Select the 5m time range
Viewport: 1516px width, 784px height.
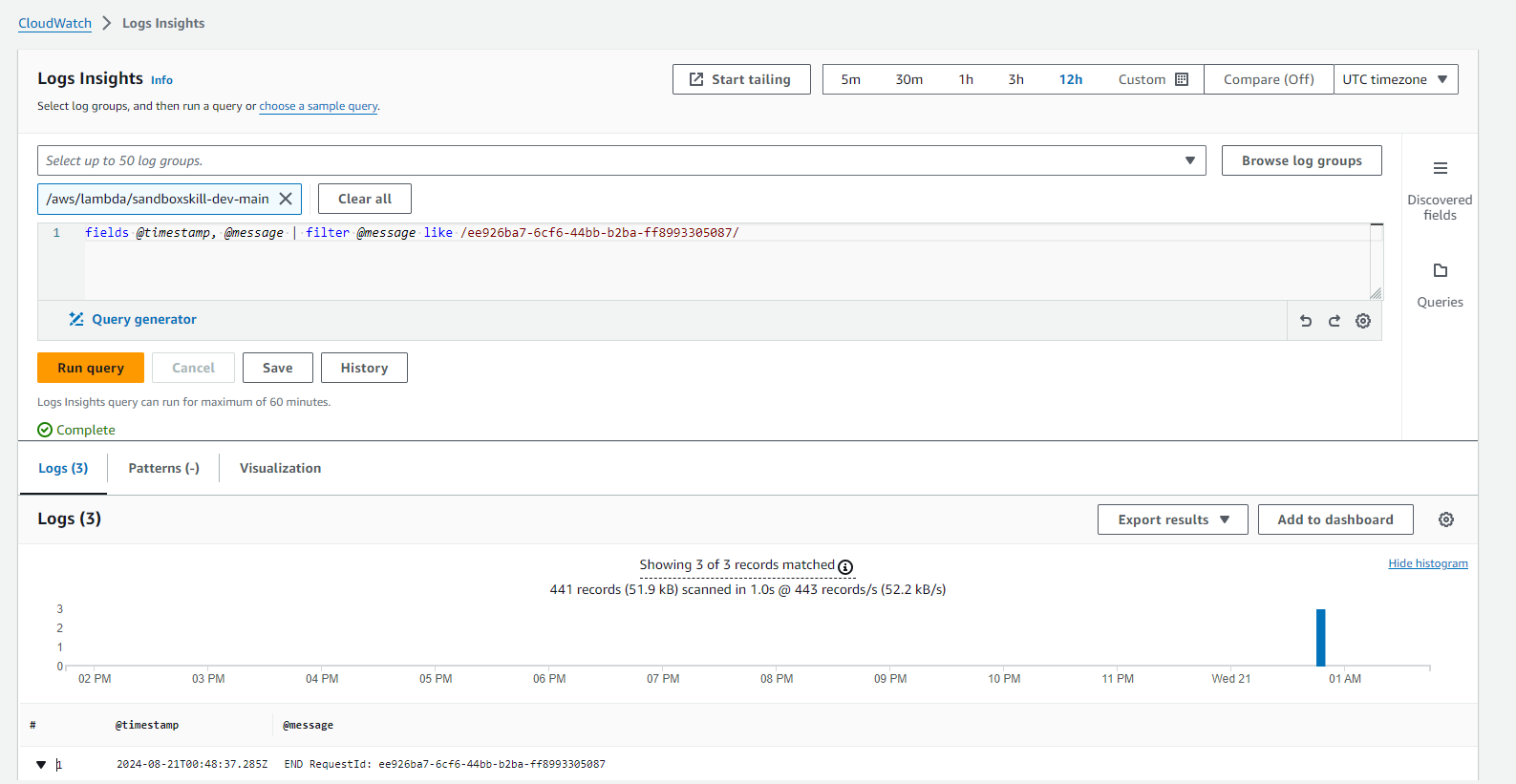(x=850, y=79)
